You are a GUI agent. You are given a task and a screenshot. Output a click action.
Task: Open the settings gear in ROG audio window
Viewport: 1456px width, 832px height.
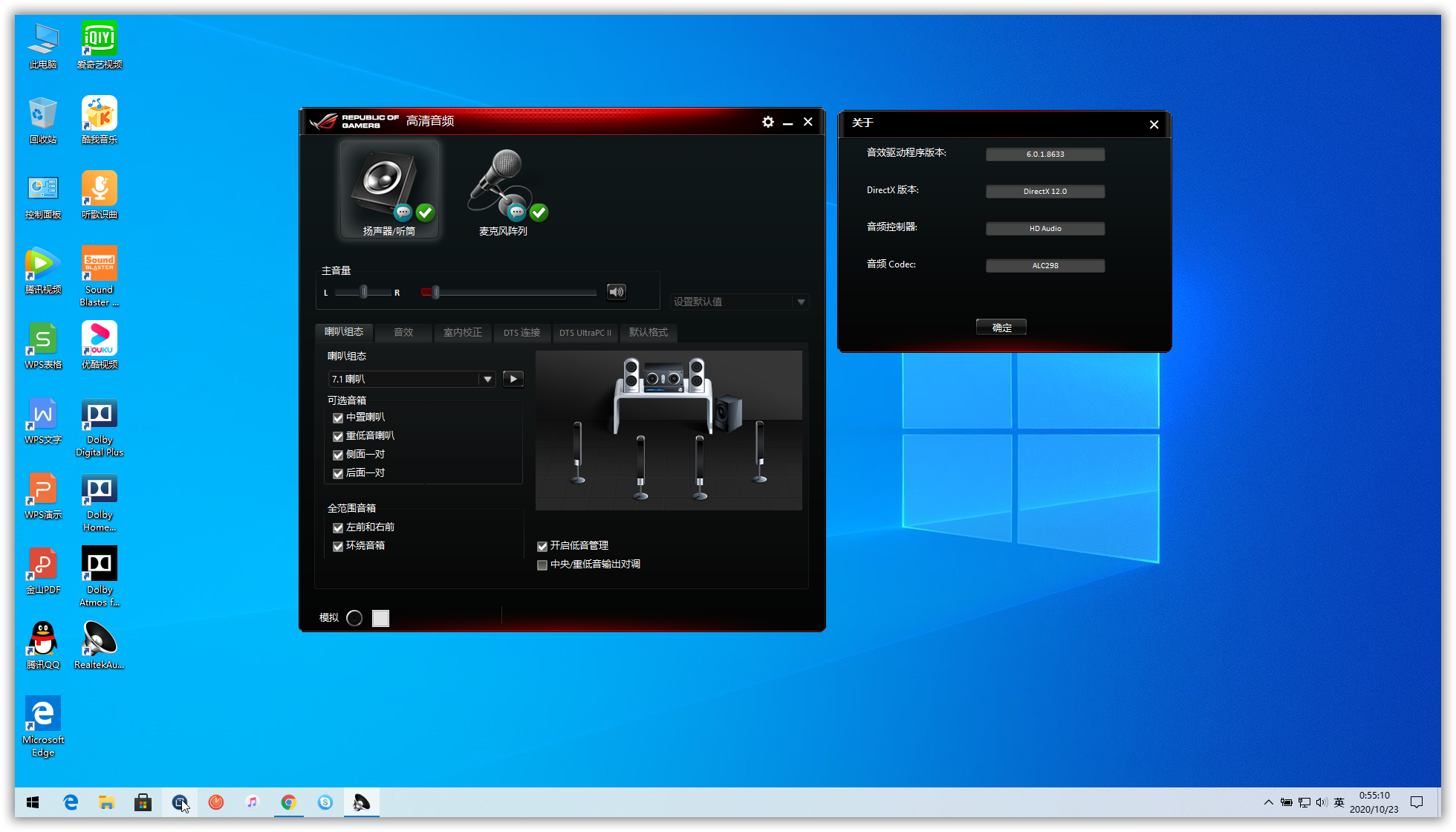(x=768, y=122)
